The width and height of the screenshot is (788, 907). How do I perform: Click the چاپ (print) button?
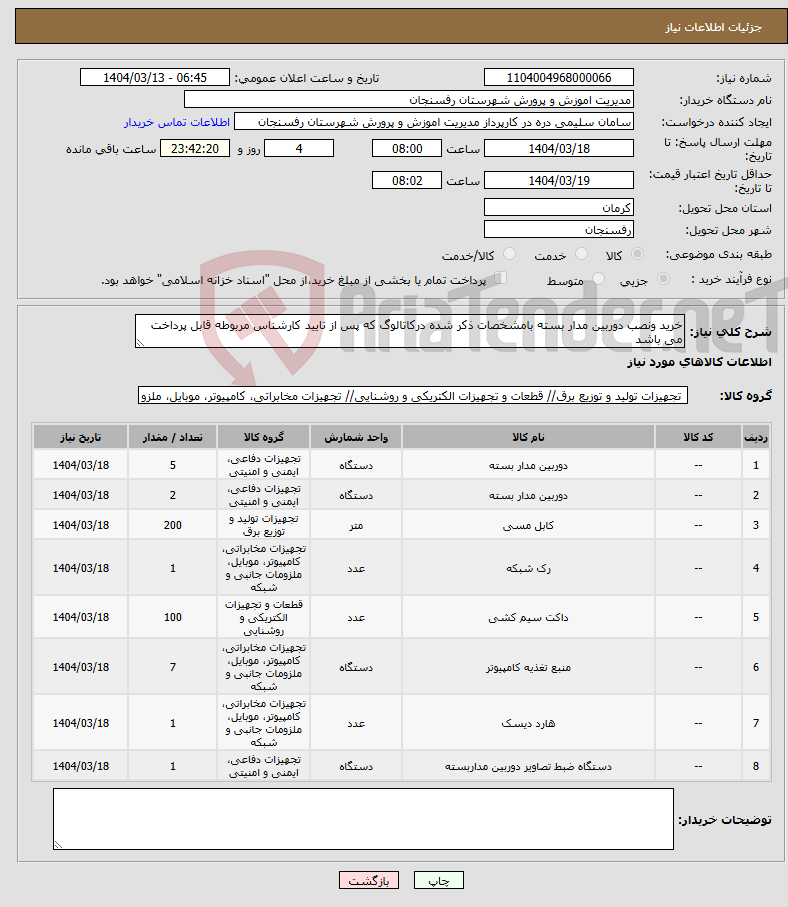pos(439,880)
